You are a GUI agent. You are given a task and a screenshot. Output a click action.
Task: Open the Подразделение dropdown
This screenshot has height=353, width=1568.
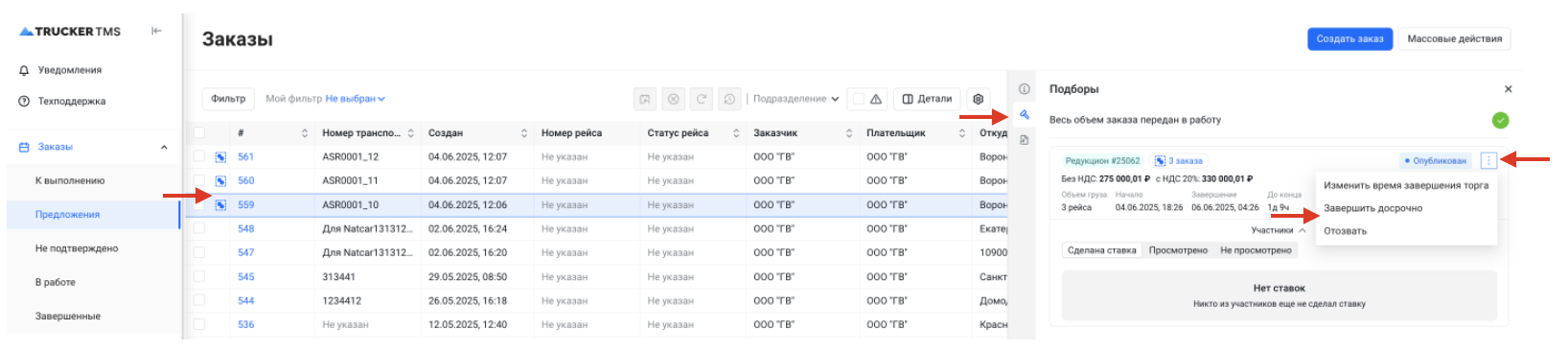[796, 99]
